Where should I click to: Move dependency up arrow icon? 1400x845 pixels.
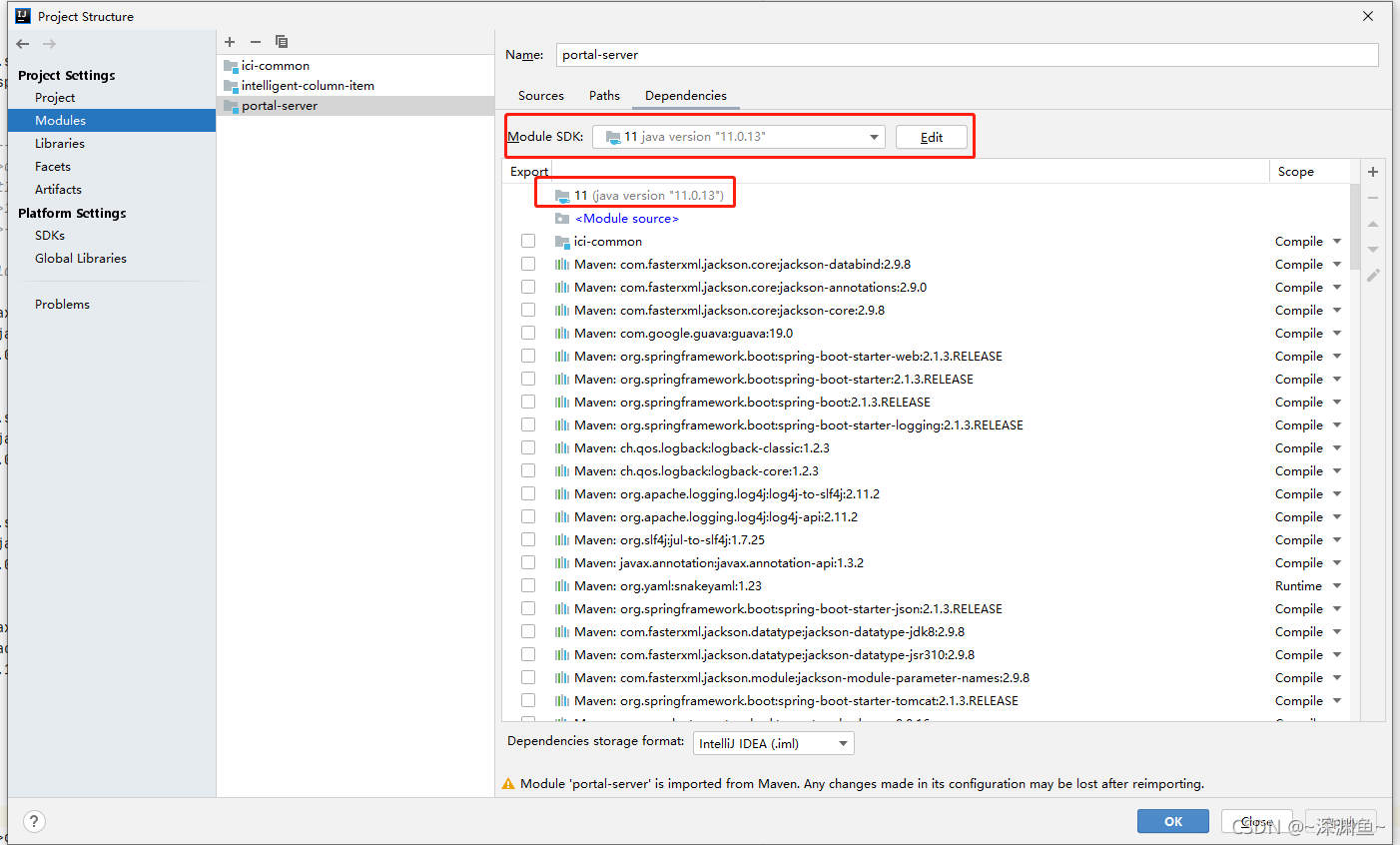coord(1373,224)
